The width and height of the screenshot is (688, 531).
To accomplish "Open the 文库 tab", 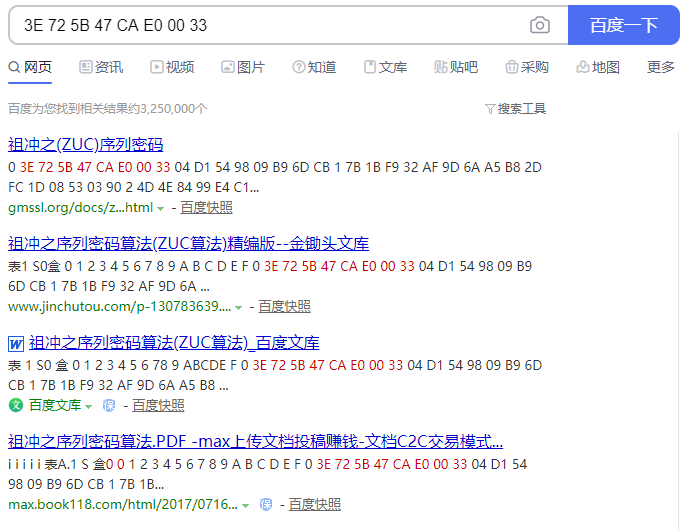I will 385,67.
